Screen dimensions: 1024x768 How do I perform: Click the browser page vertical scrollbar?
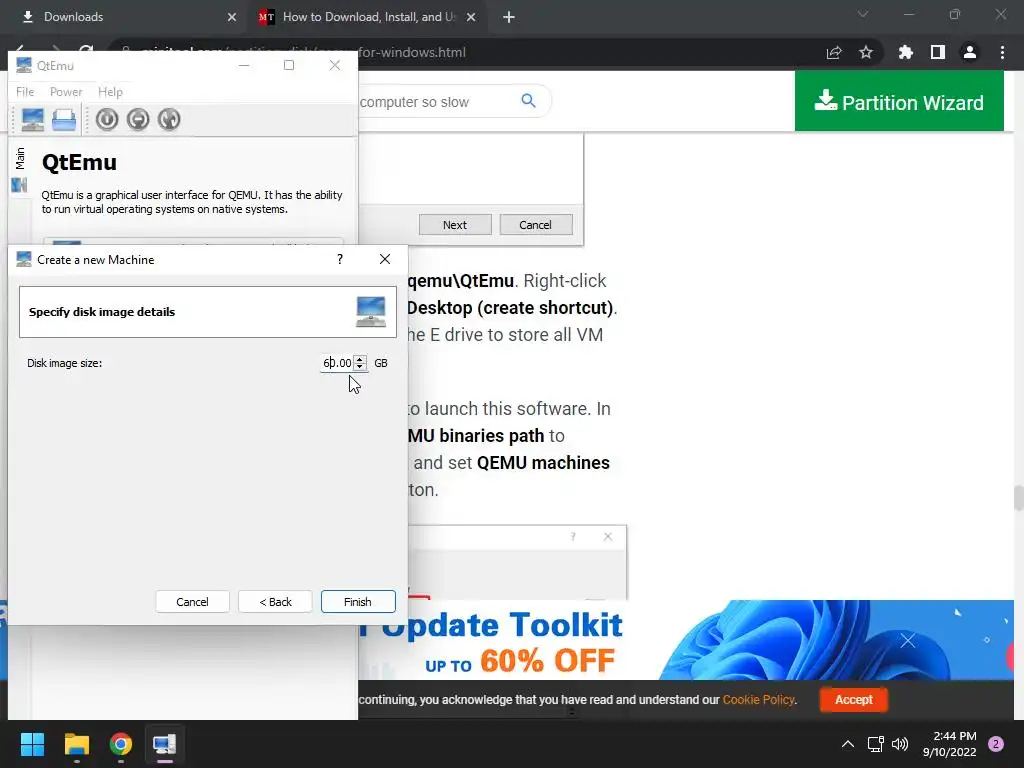tap(1018, 498)
